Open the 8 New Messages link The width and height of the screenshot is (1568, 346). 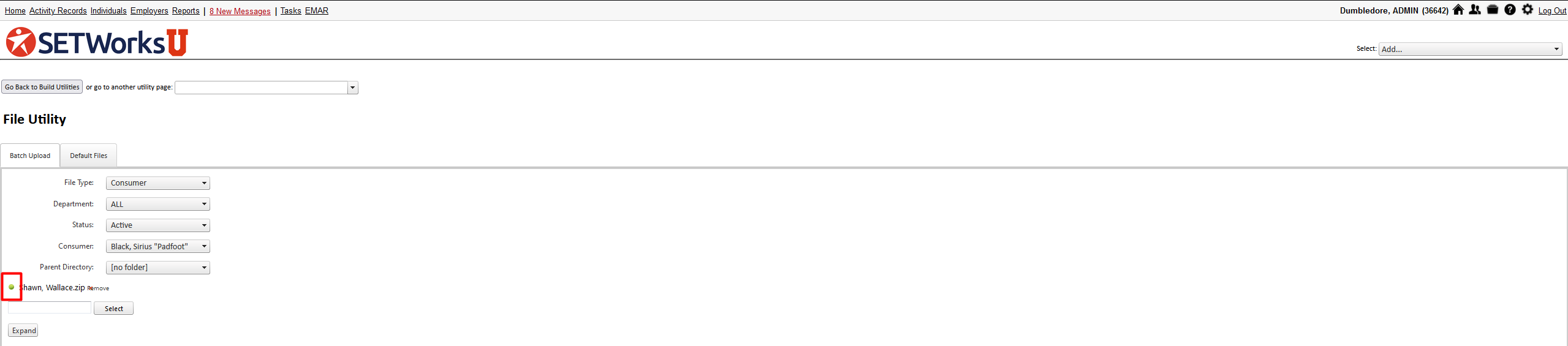[x=240, y=11]
